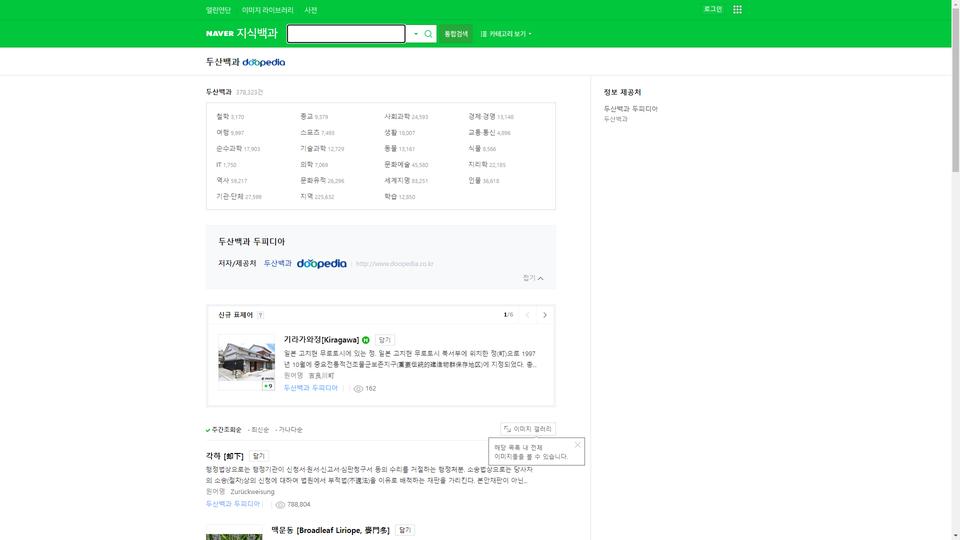Screen dimensions: 960x540
Task: Go to previous new entry arrow
Action: coord(527,315)
